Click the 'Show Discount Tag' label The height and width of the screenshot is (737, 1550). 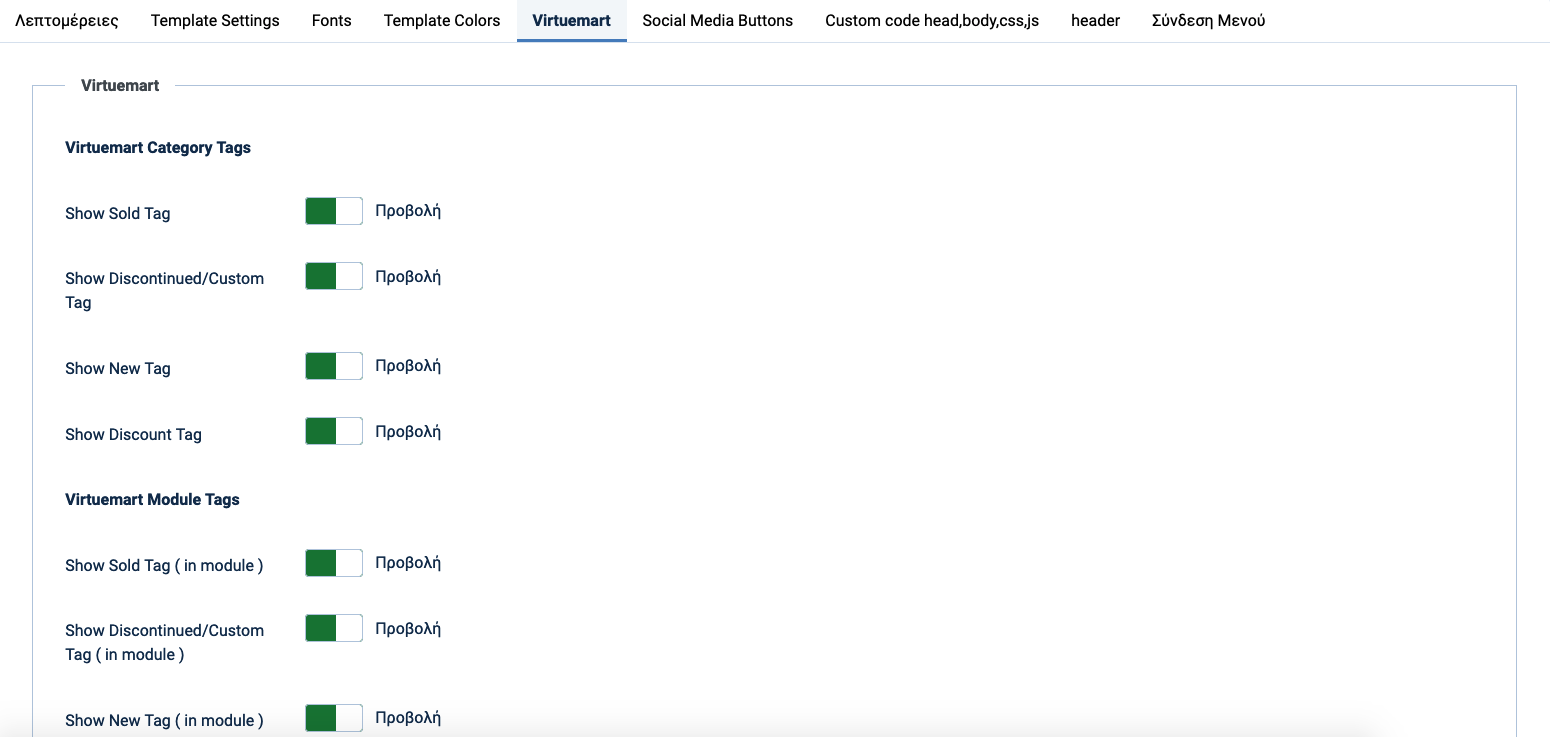(x=133, y=435)
